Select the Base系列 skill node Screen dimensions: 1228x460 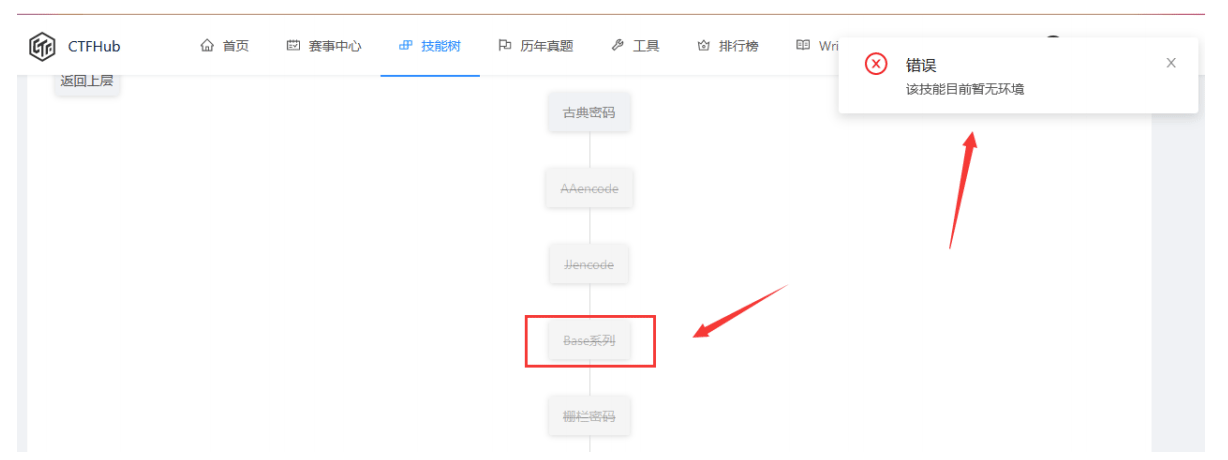click(589, 341)
